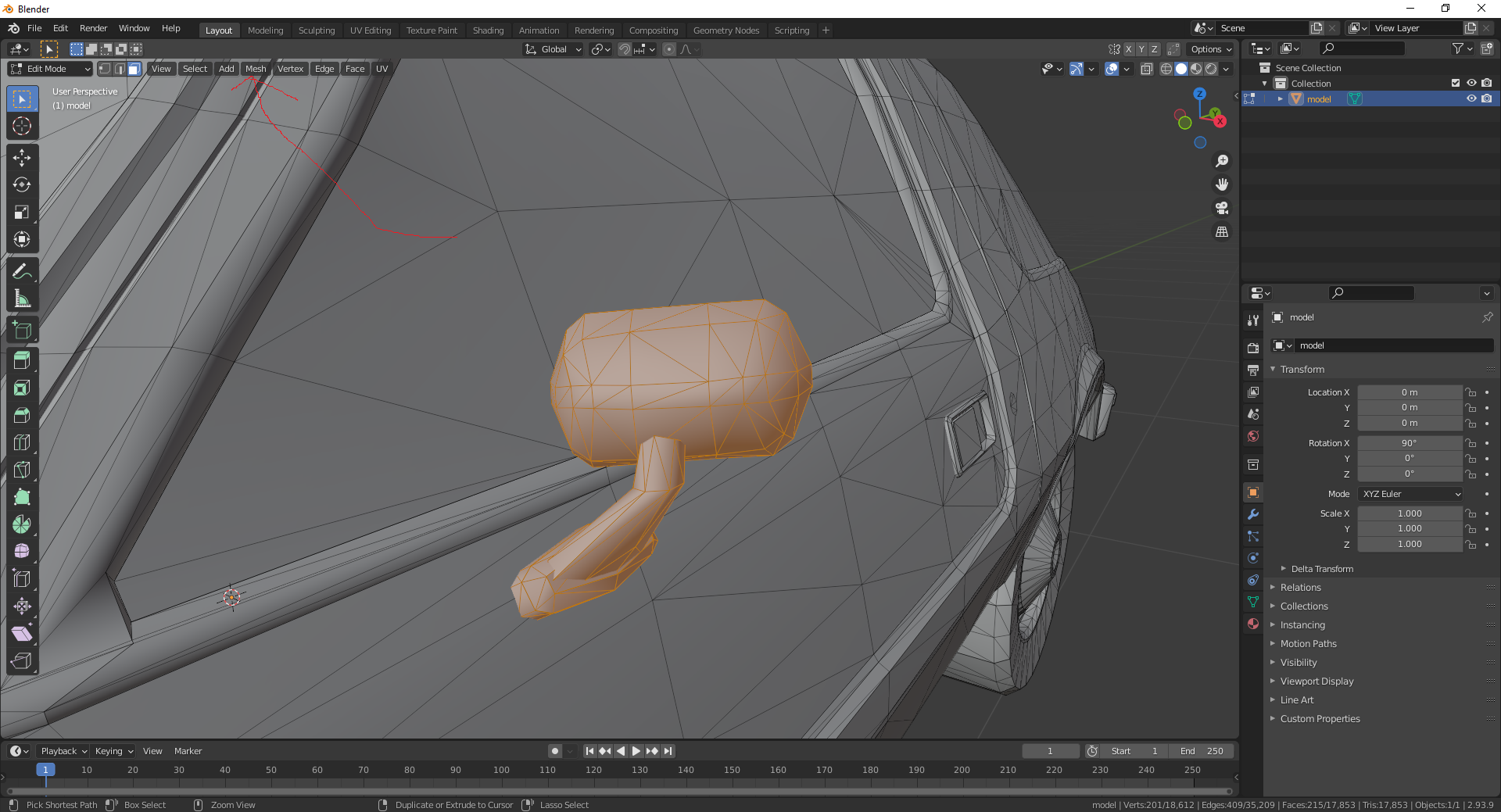
Task: Switch to face select mode
Action: 134,69
